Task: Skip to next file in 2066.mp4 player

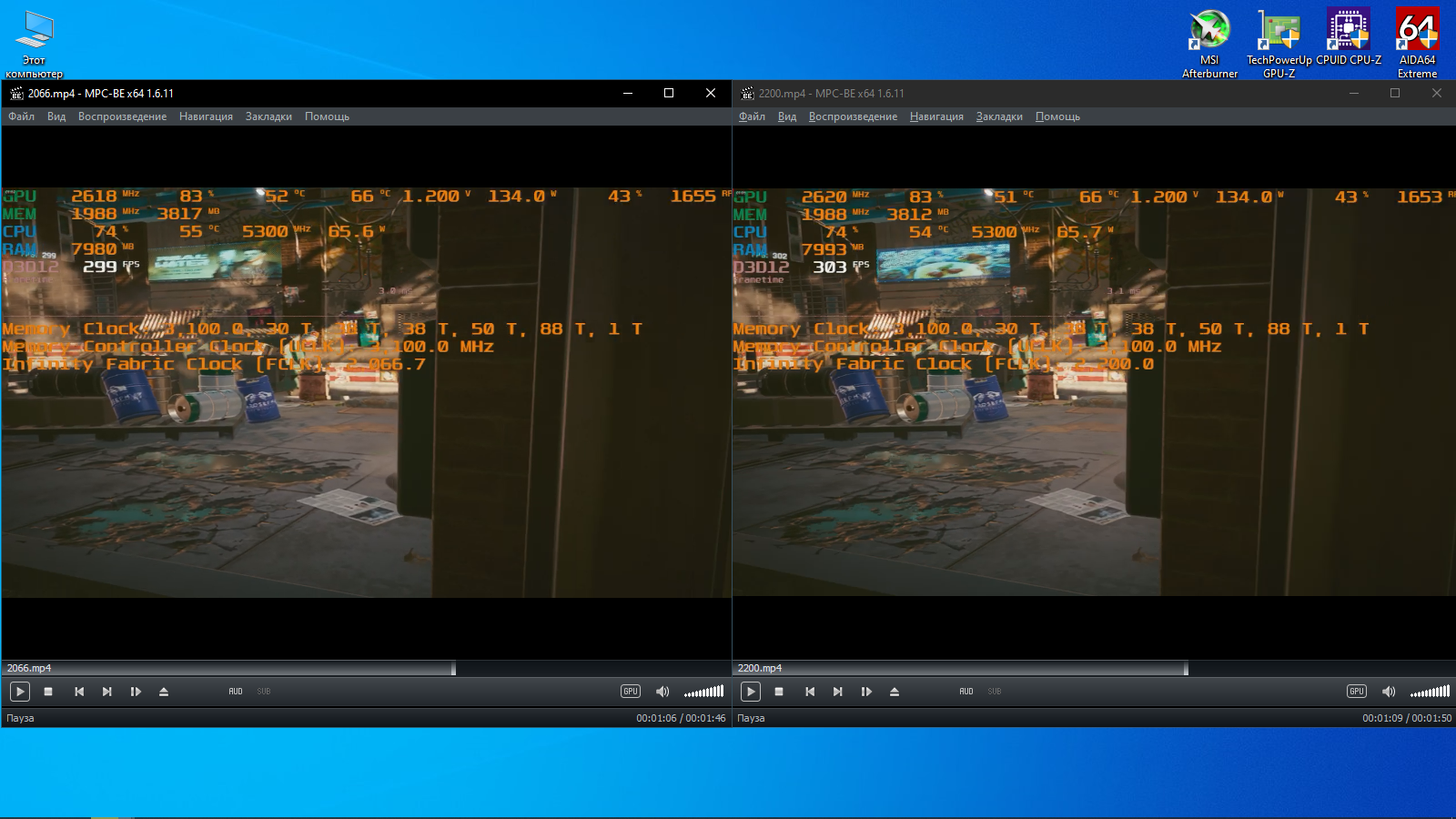Action: (x=107, y=692)
